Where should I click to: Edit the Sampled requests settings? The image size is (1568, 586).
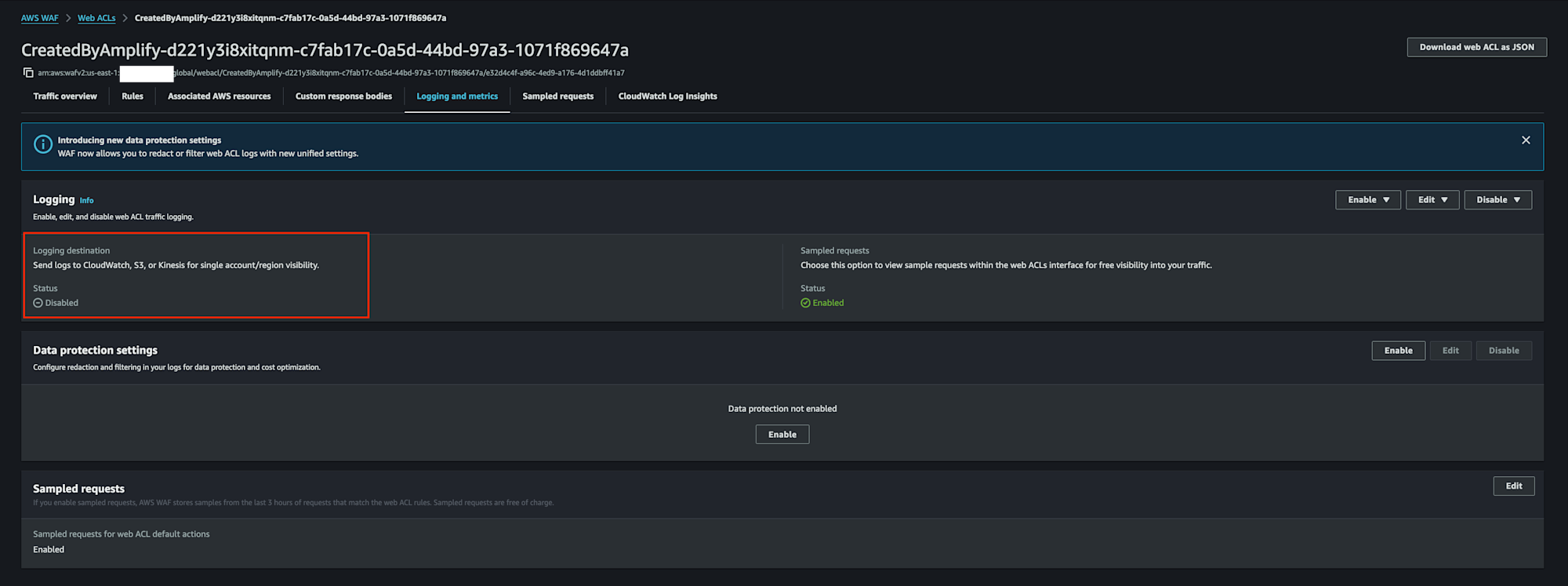[1513, 486]
